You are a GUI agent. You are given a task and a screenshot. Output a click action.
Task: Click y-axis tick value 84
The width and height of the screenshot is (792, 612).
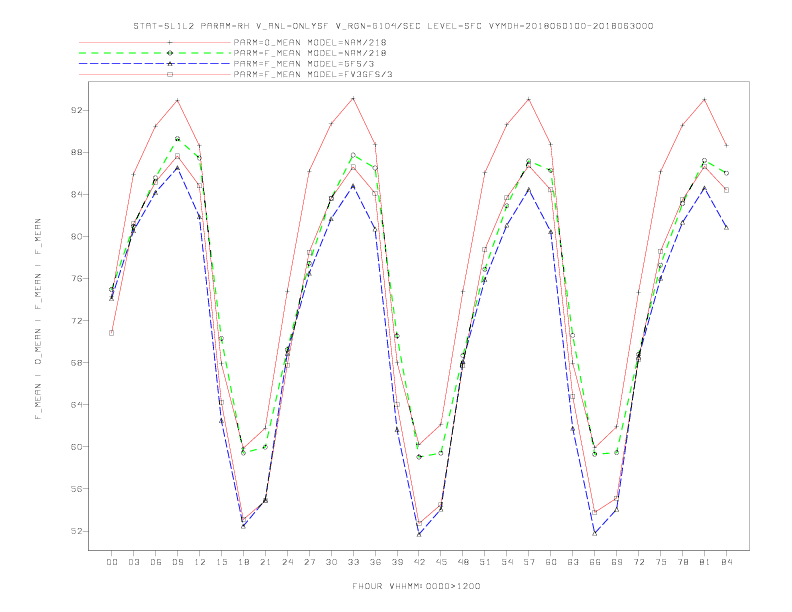click(77, 194)
